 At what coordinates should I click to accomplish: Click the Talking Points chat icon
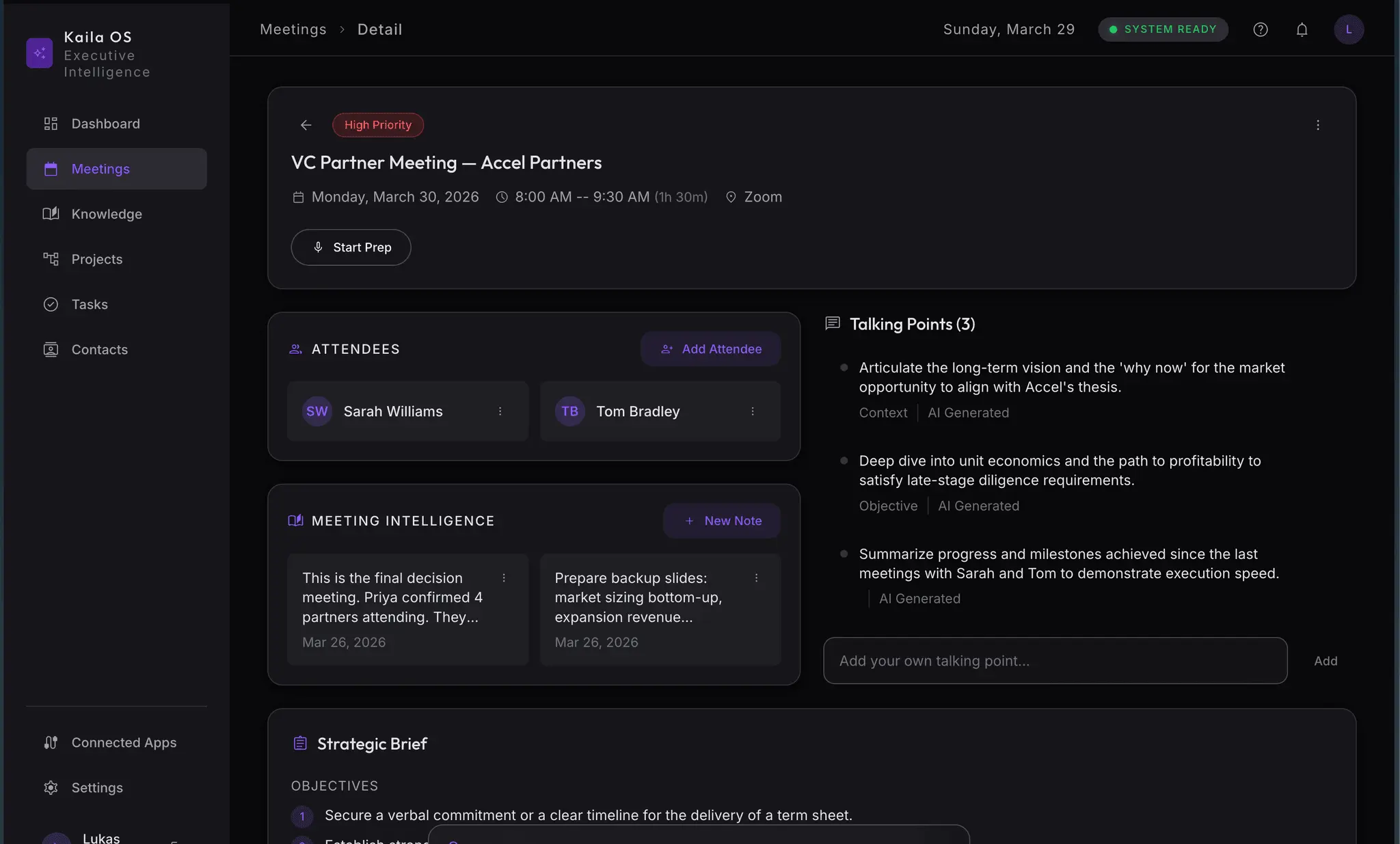click(833, 323)
